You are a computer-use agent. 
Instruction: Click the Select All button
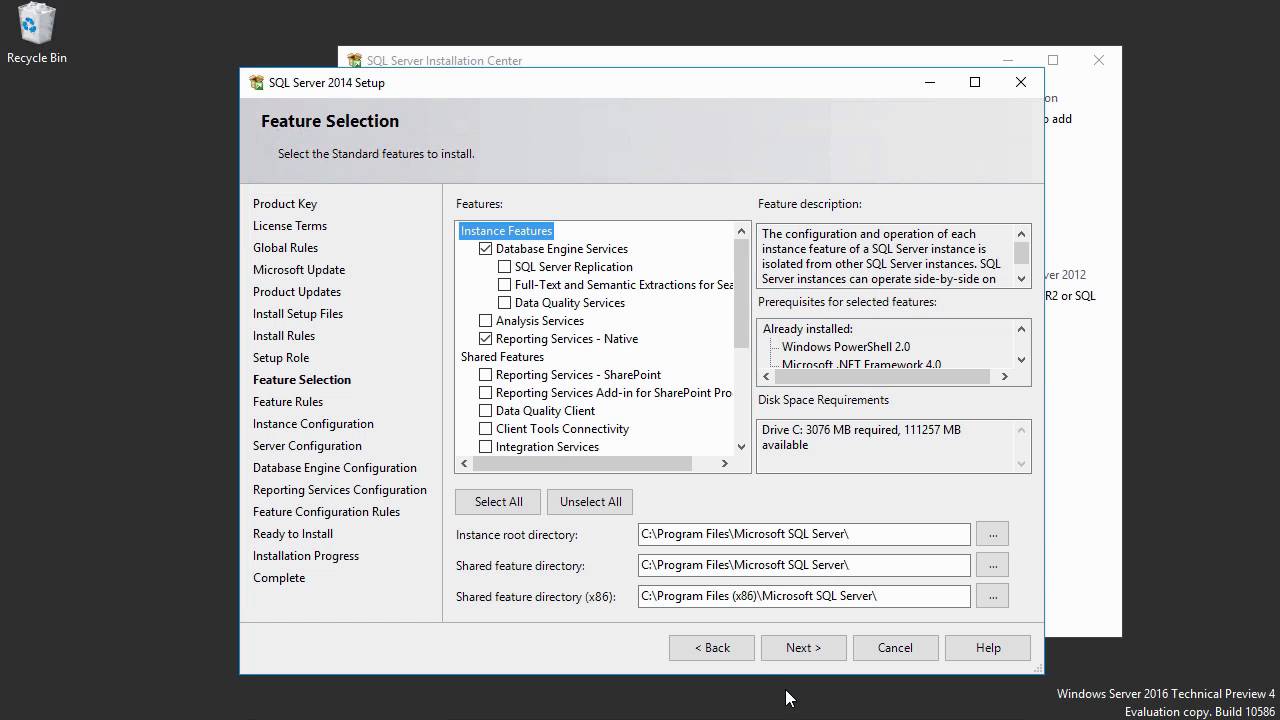click(498, 502)
